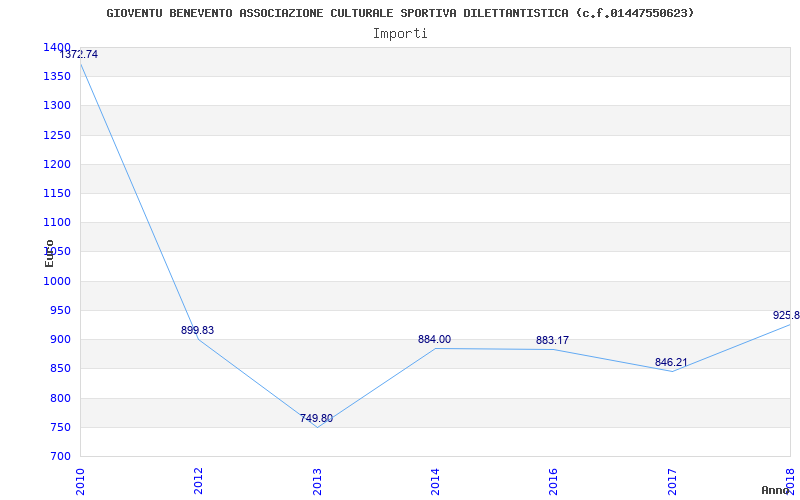The width and height of the screenshot is (800, 500).
Task: Select the 884.00 data label
Action: (x=434, y=340)
